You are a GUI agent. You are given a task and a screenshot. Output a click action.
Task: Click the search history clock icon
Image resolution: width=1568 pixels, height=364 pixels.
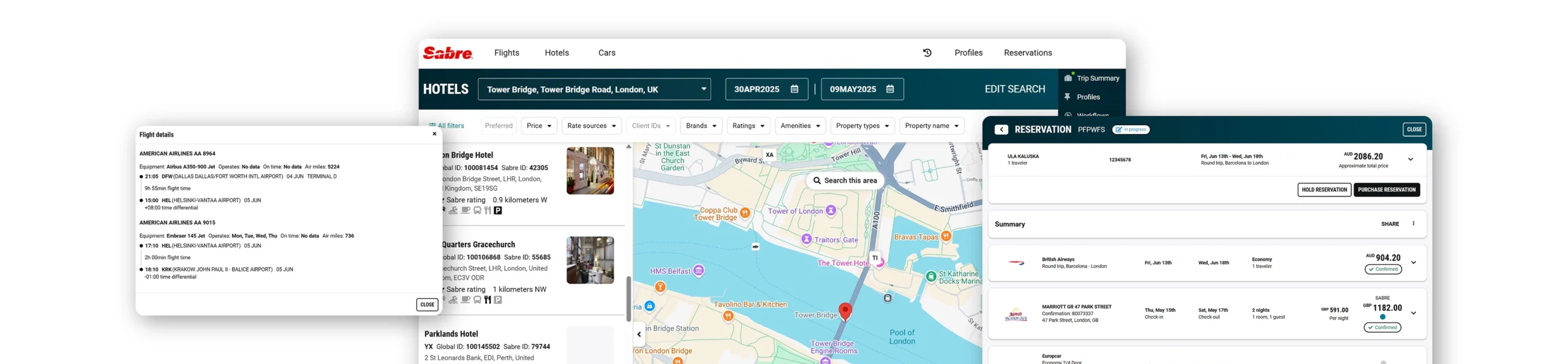point(927,53)
